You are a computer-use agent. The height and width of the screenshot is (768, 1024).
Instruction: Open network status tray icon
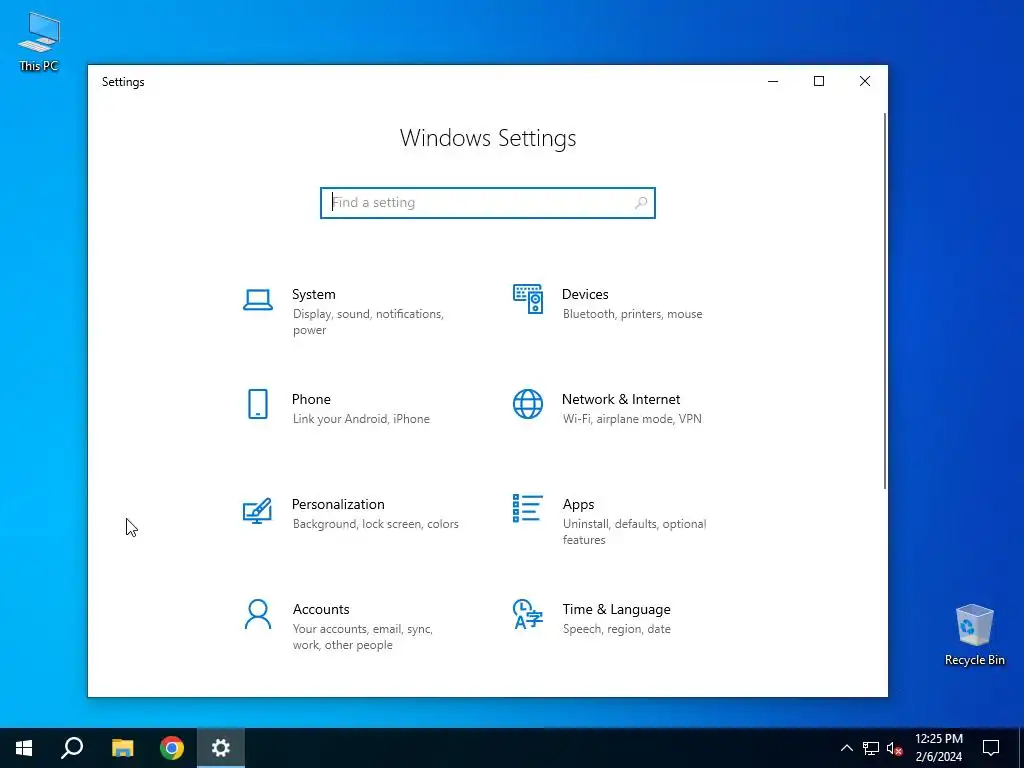[x=871, y=748]
